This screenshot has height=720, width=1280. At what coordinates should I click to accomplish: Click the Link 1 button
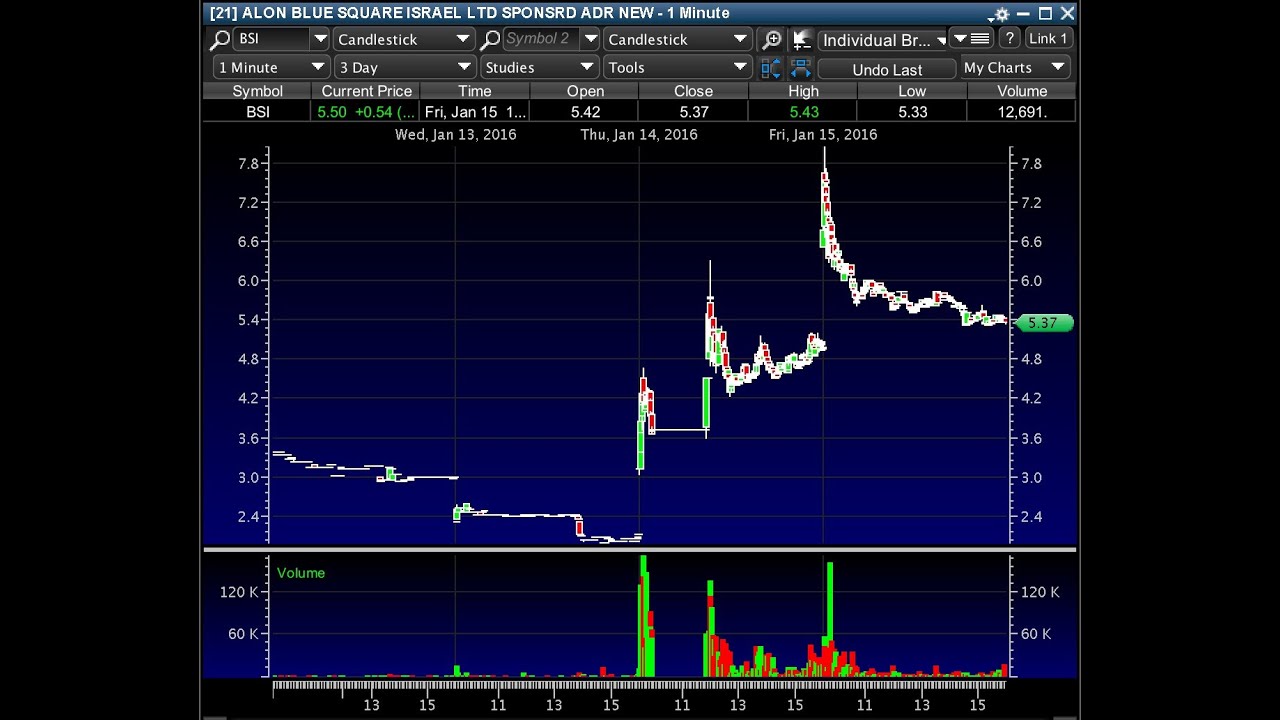click(x=1048, y=38)
